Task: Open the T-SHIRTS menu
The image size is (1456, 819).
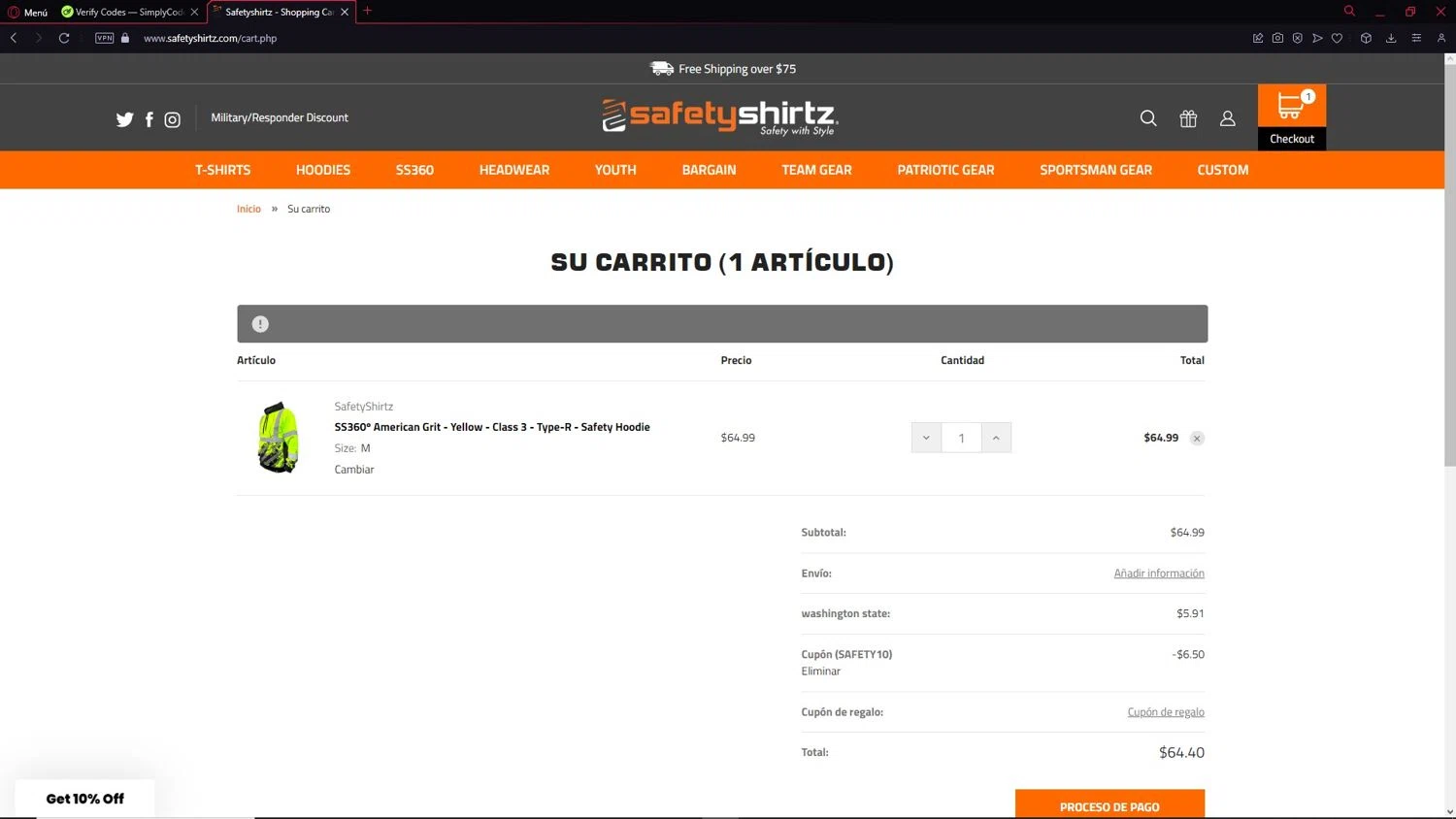Action: (222, 170)
